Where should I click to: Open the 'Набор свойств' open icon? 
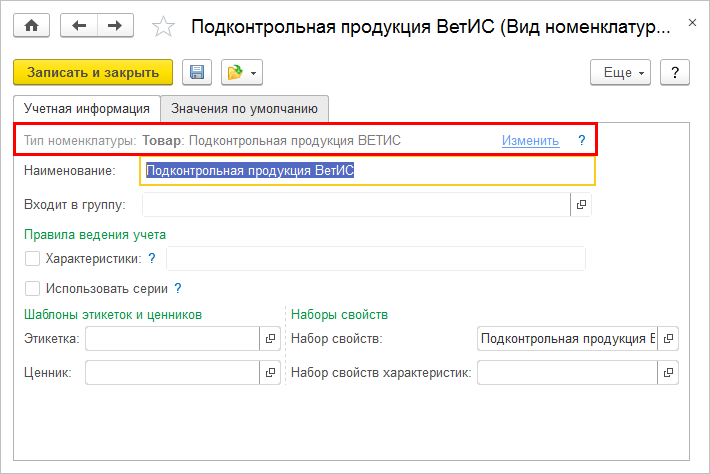coord(668,339)
